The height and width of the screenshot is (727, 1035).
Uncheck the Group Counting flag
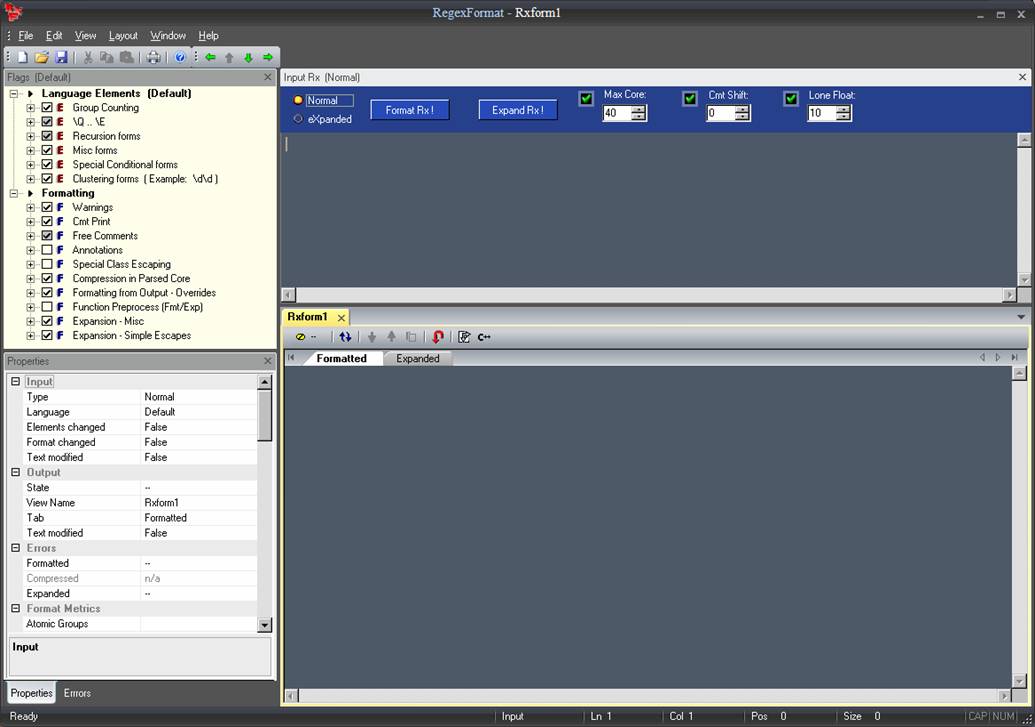[x=47, y=108]
